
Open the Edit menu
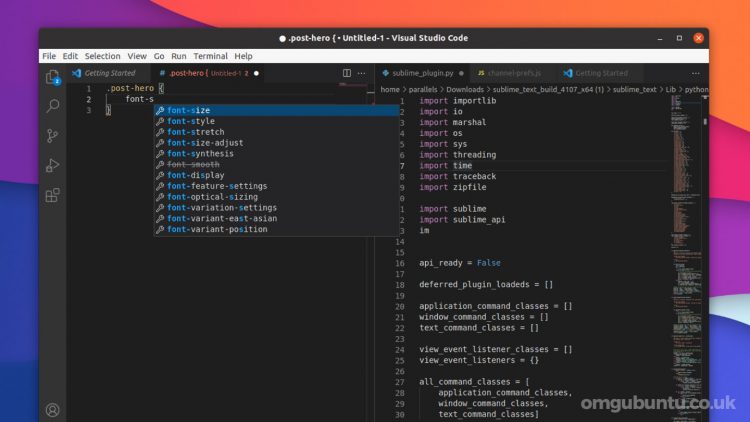click(70, 56)
